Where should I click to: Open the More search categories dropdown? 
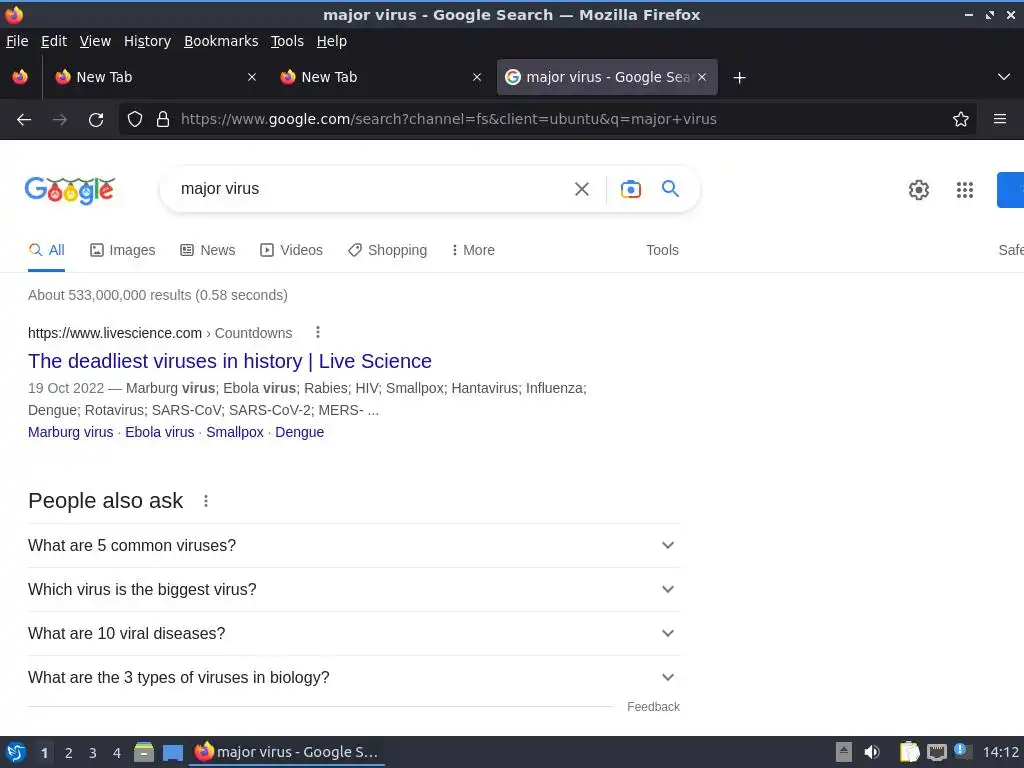tap(473, 250)
